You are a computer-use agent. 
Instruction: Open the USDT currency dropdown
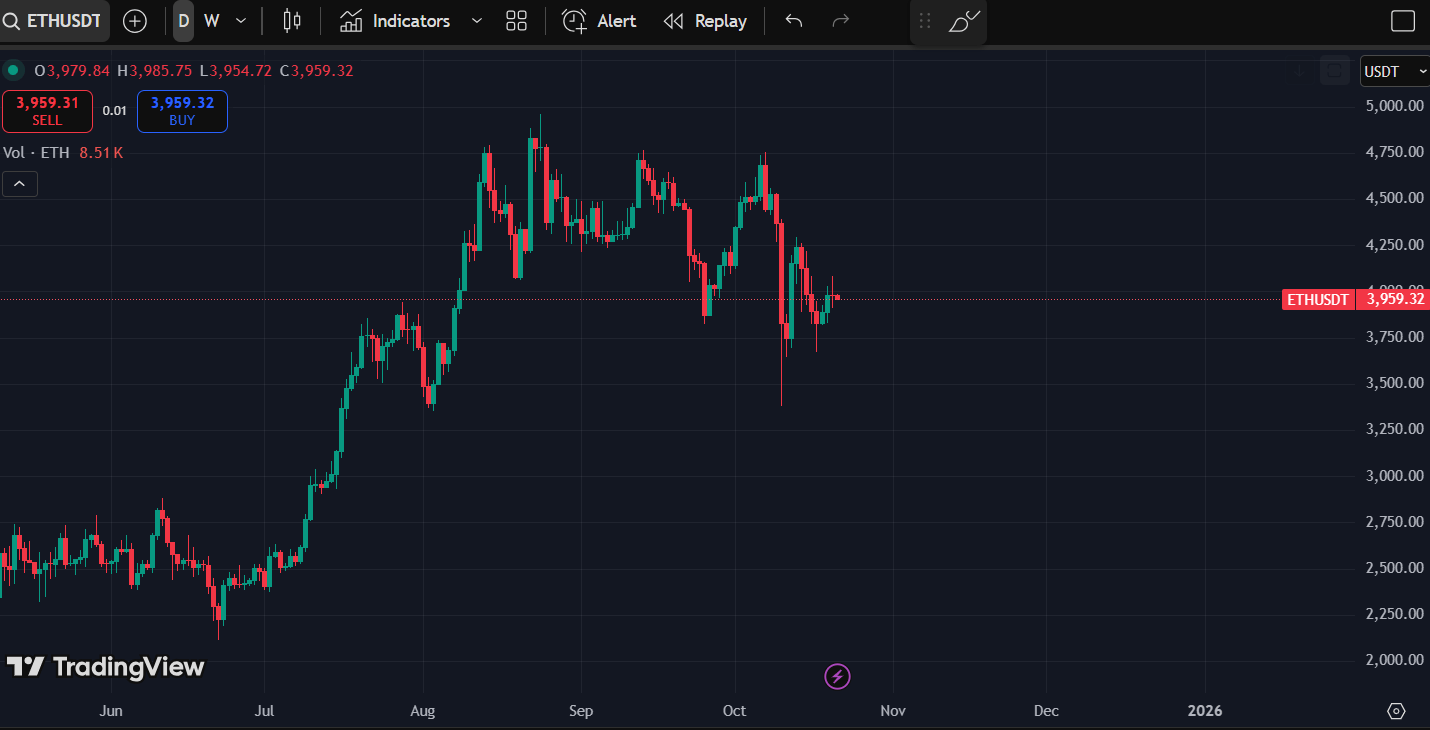coord(1395,71)
